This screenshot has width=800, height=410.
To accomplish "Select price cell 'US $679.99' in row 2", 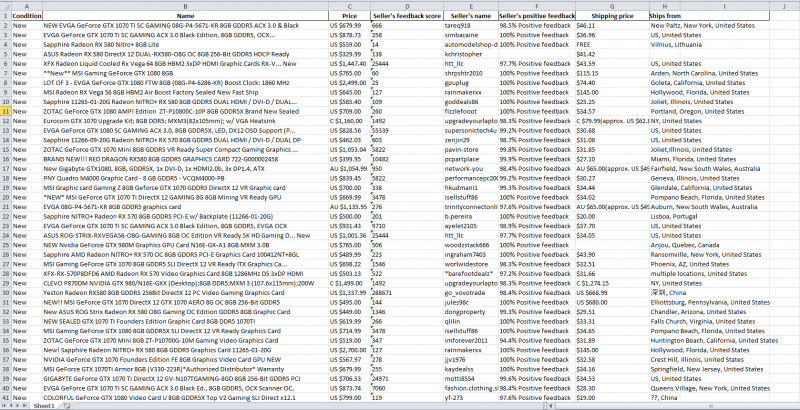I will click(349, 25).
